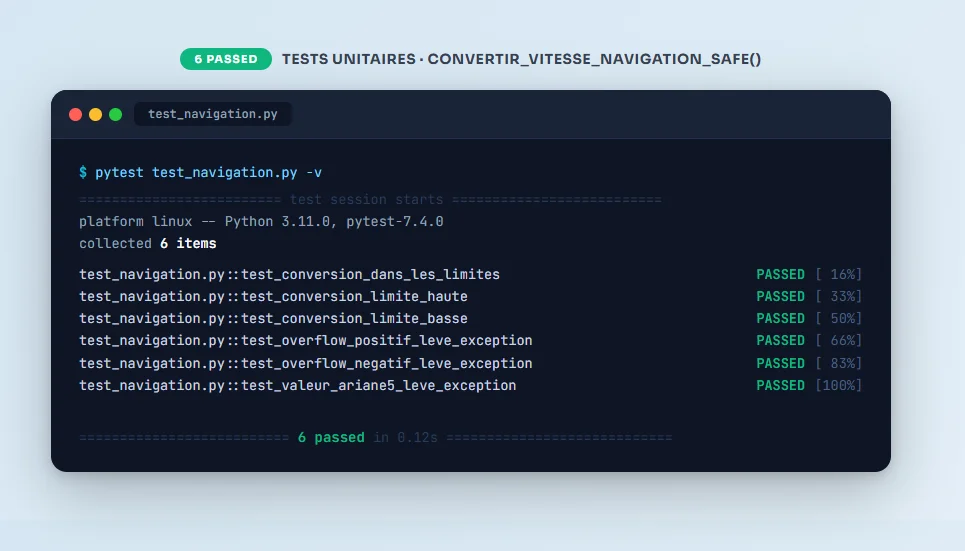Click the $ prompt symbol
The width and height of the screenshot is (965, 551).
coord(83,172)
